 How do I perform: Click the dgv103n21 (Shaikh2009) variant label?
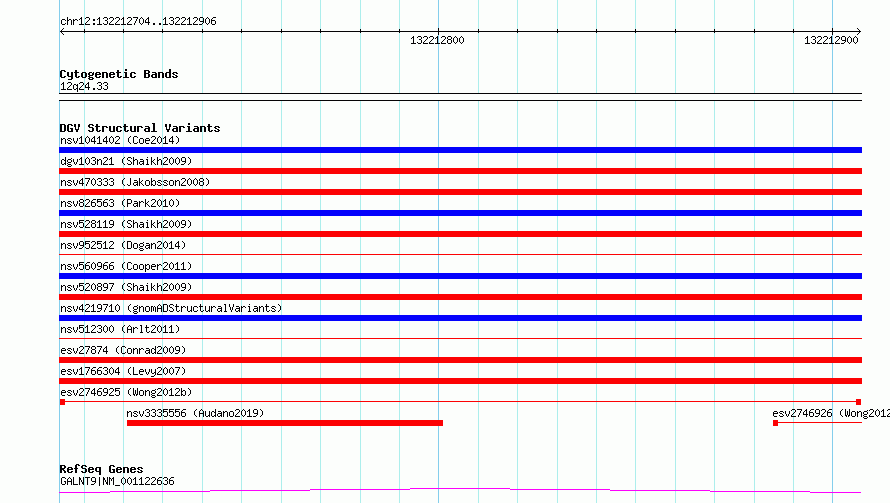coord(126,161)
